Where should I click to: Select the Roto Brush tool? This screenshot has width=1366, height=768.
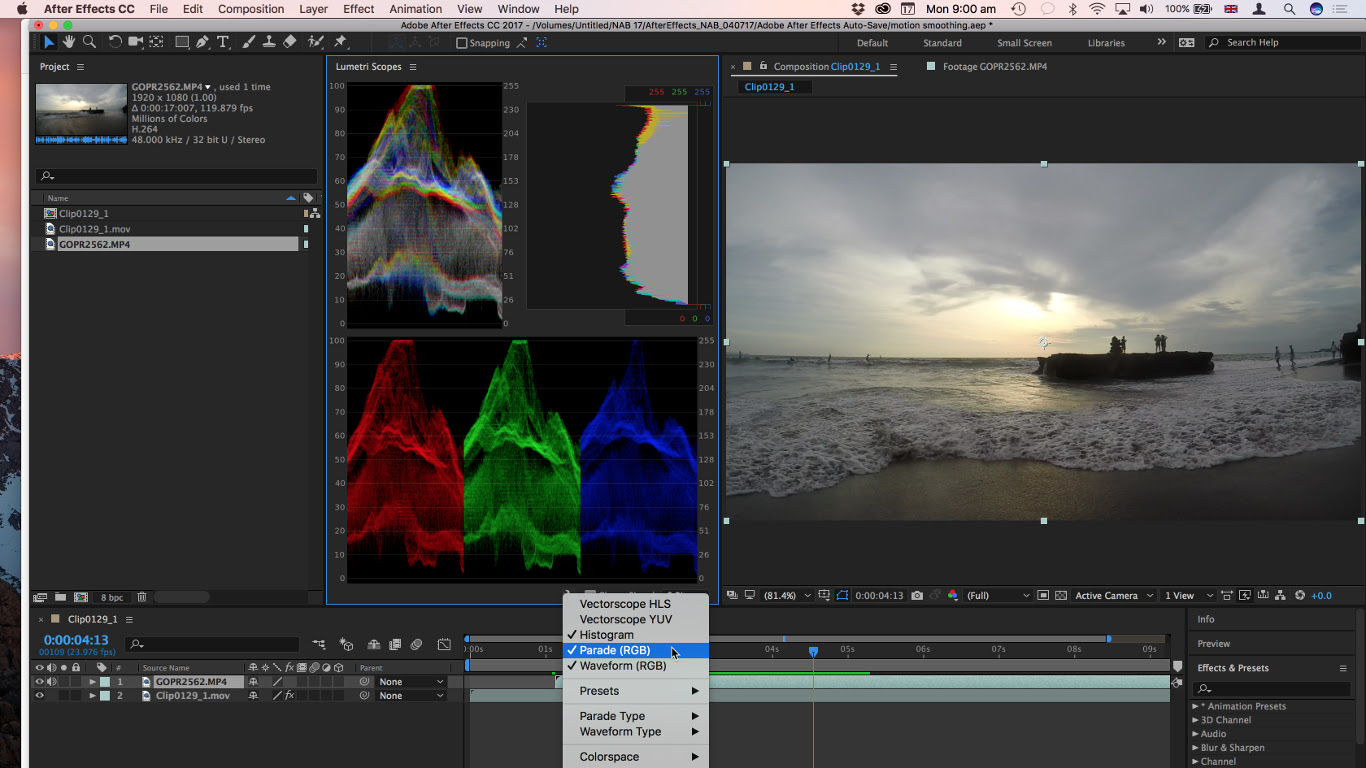pos(316,42)
